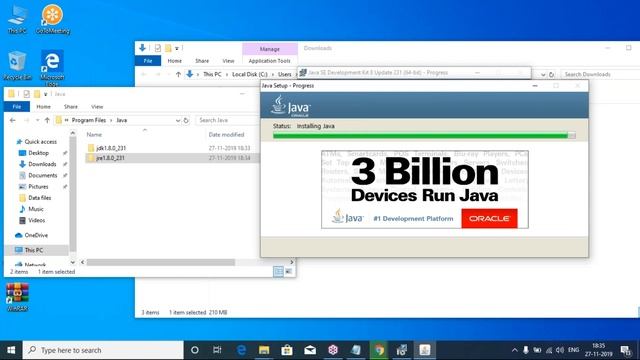Select jre1.8.0_231 folder
The image size is (640, 360).
(x=110, y=158)
